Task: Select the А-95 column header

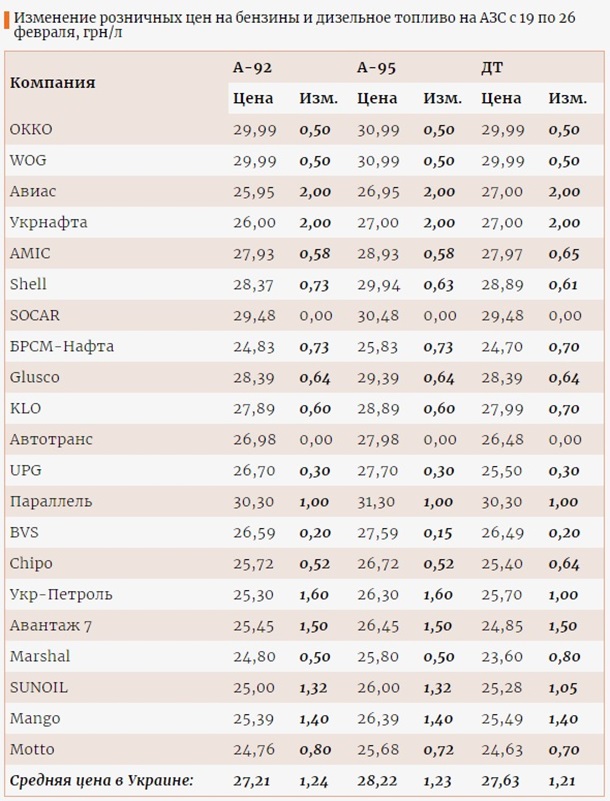Action: [x=377, y=68]
